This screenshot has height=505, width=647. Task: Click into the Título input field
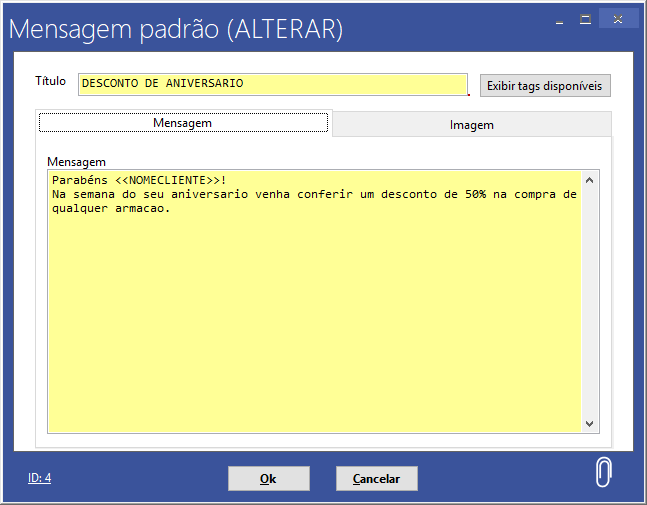point(273,84)
